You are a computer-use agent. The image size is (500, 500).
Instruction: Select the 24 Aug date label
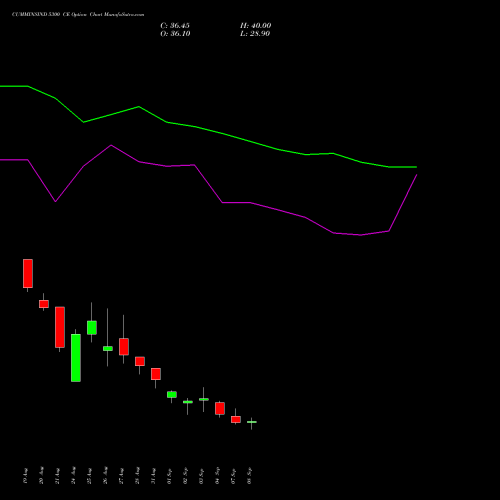point(74,476)
